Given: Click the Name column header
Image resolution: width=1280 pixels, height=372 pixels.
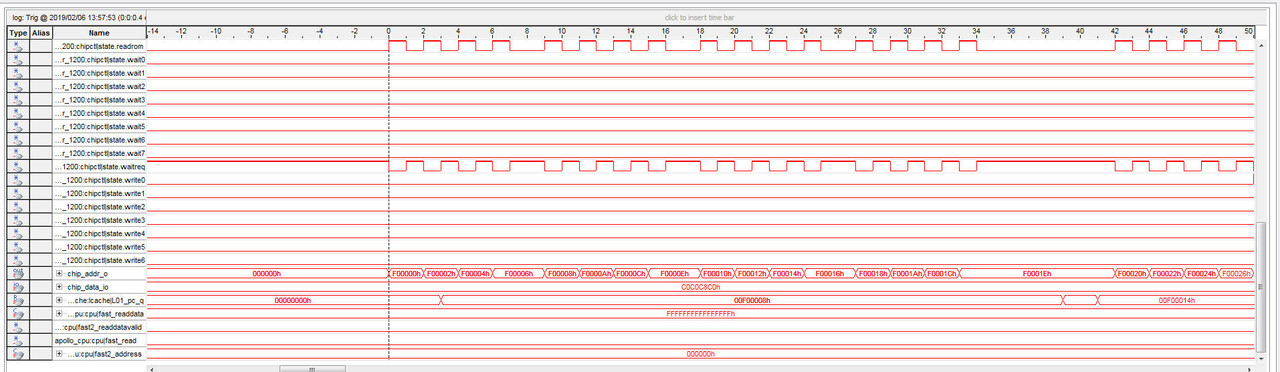Looking at the screenshot, I should point(99,33).
